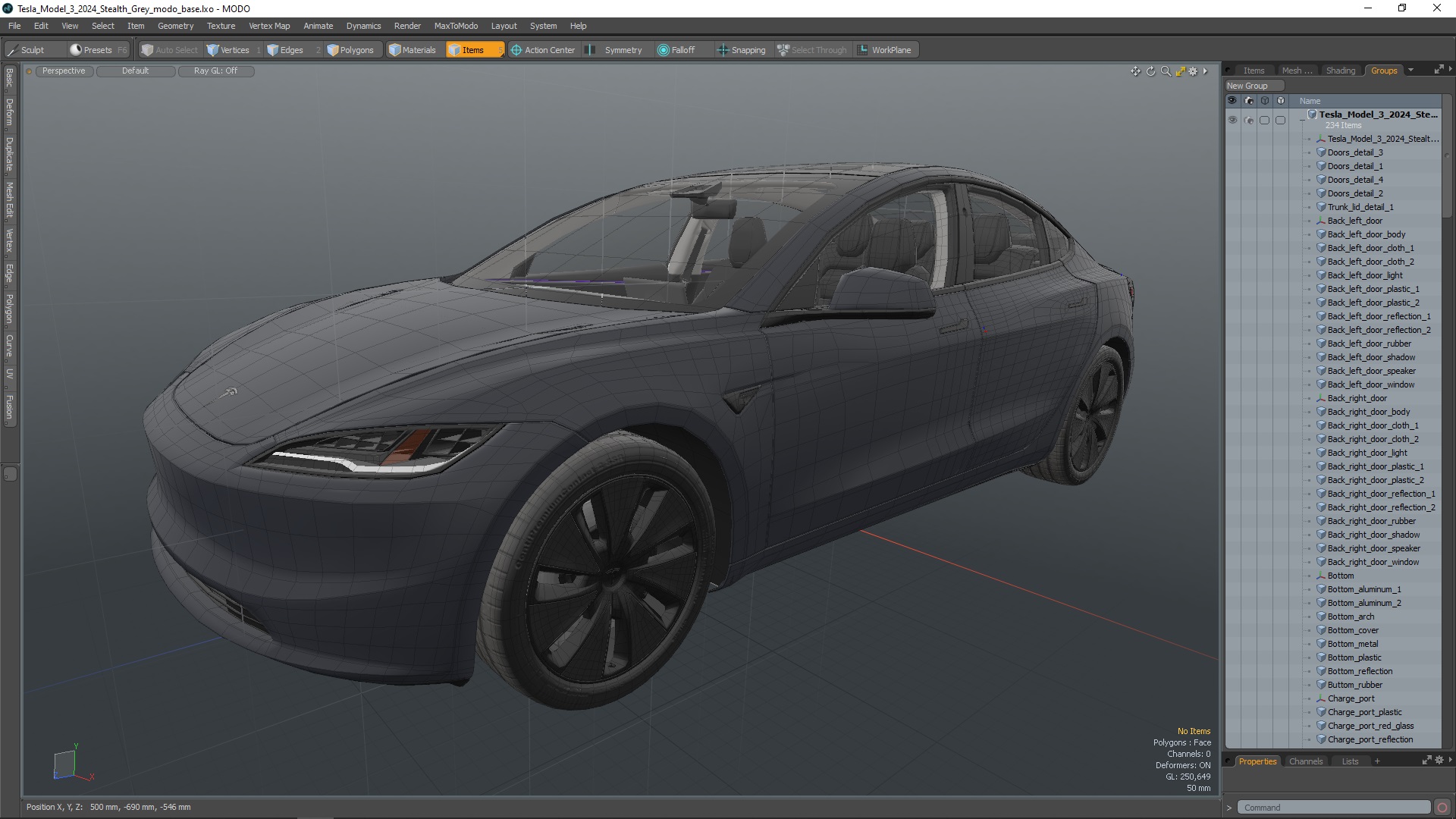Viewport: 1456px width, 819px height.
Task: Select Doors_detail_3 in the group list
Action: [x=1354, y=152]
